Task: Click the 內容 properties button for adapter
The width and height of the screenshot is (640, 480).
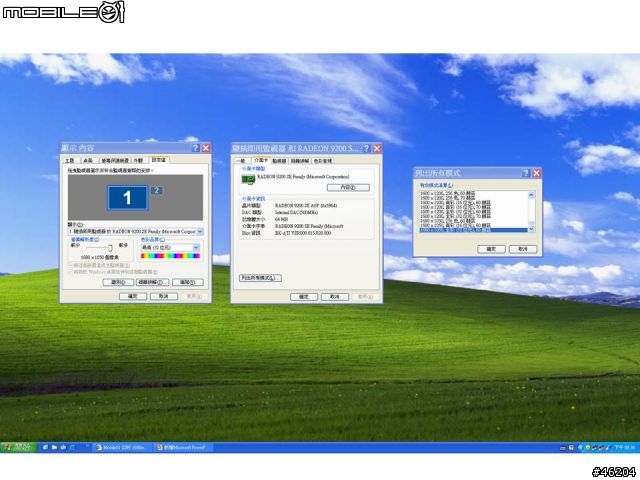Action: point(348,187)
